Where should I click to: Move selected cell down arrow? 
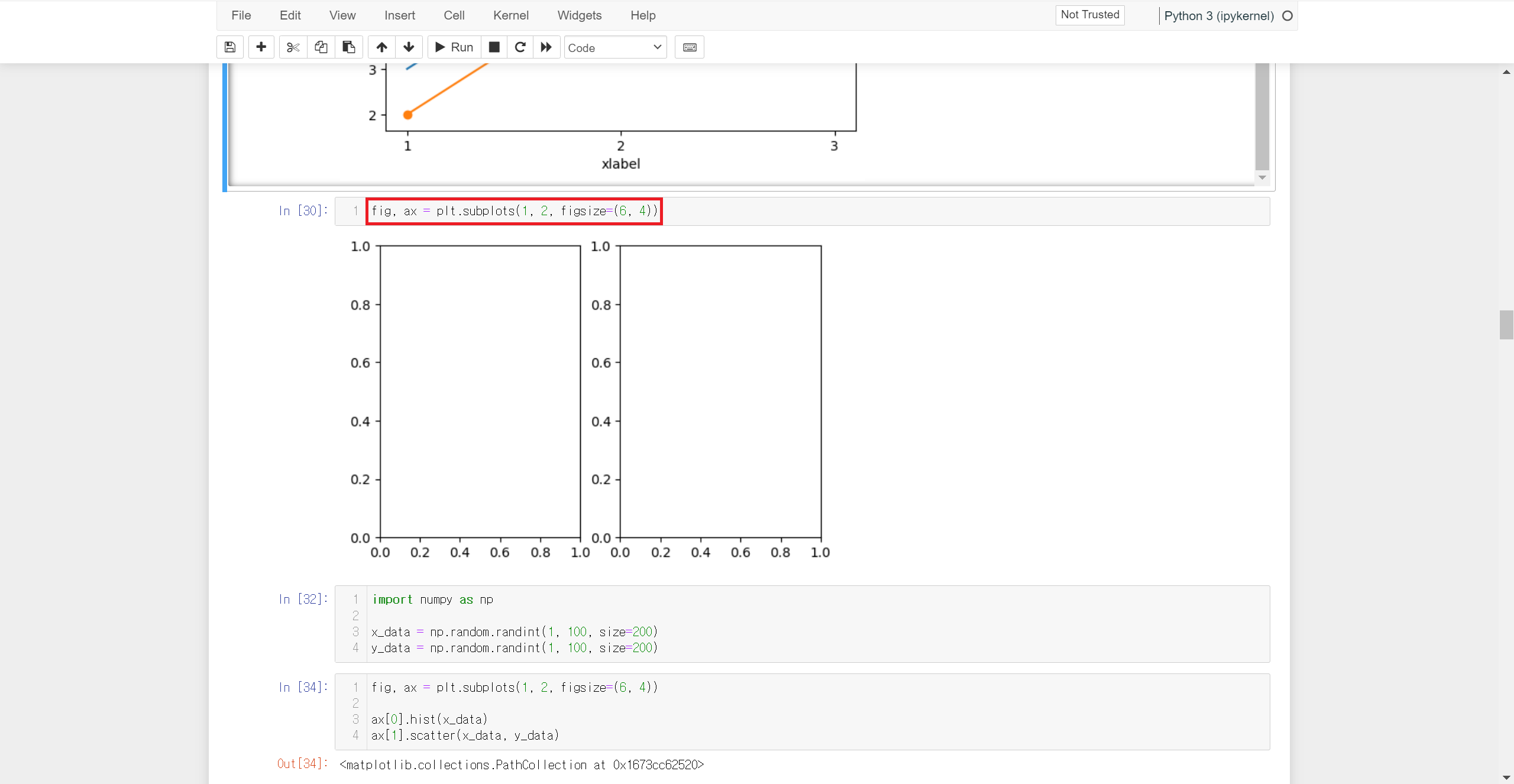click(409, 47)
